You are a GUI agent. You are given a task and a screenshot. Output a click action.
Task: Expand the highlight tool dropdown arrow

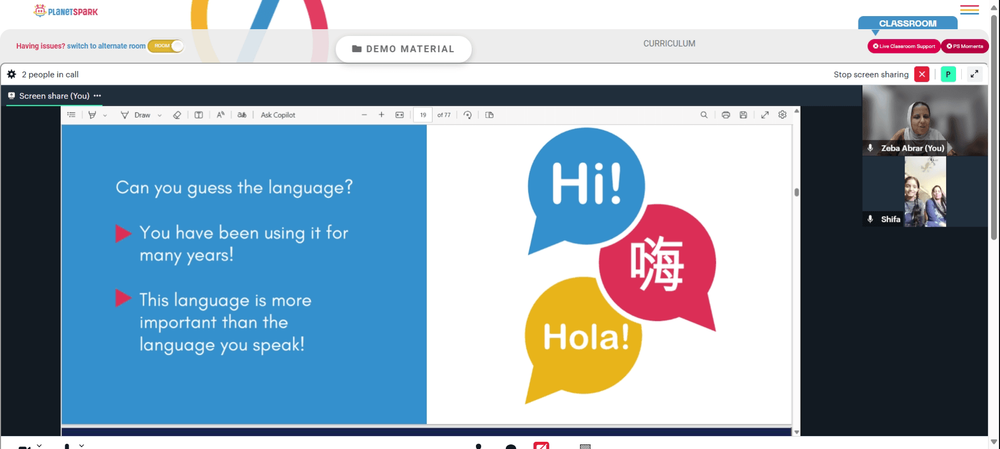pos(105,115)
